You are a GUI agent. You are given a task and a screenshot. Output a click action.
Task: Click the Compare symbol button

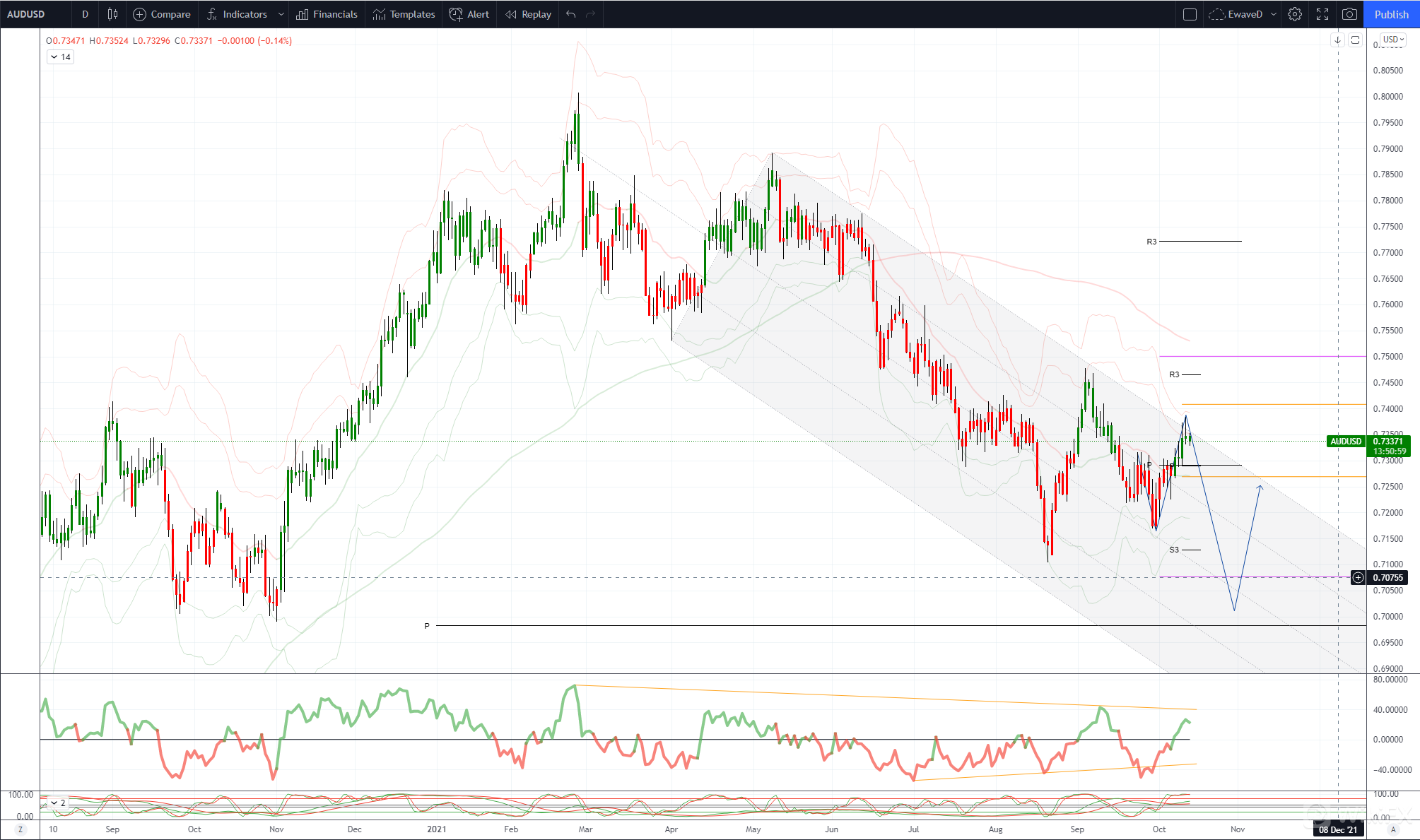pos(162,14)
